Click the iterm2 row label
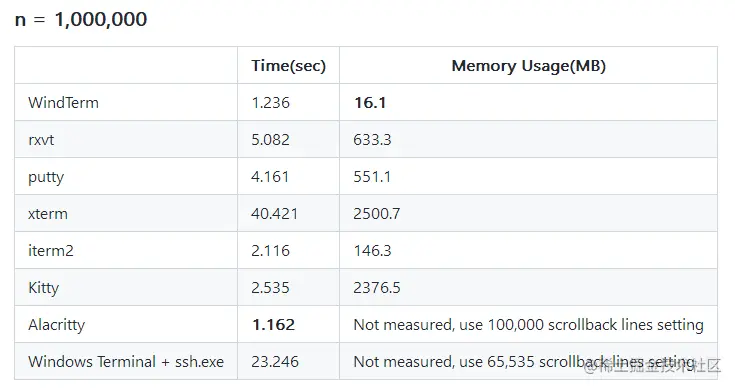This screenshot has height=388, width=735. click(x=51, y=251)
